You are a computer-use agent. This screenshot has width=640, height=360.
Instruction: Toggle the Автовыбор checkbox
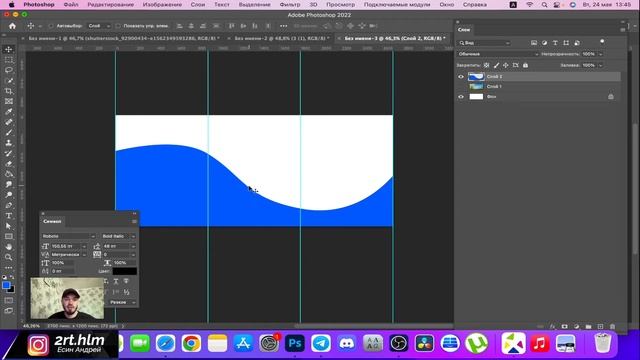tap(51, 26)
